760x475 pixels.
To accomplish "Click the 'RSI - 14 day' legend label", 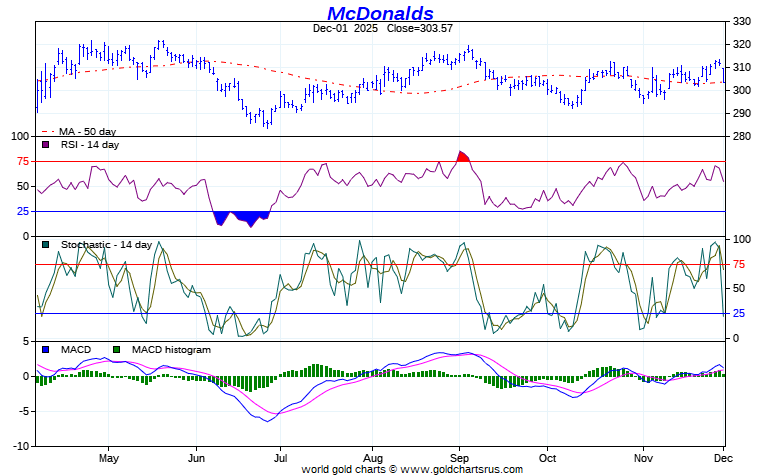I will tap(90, 144).
